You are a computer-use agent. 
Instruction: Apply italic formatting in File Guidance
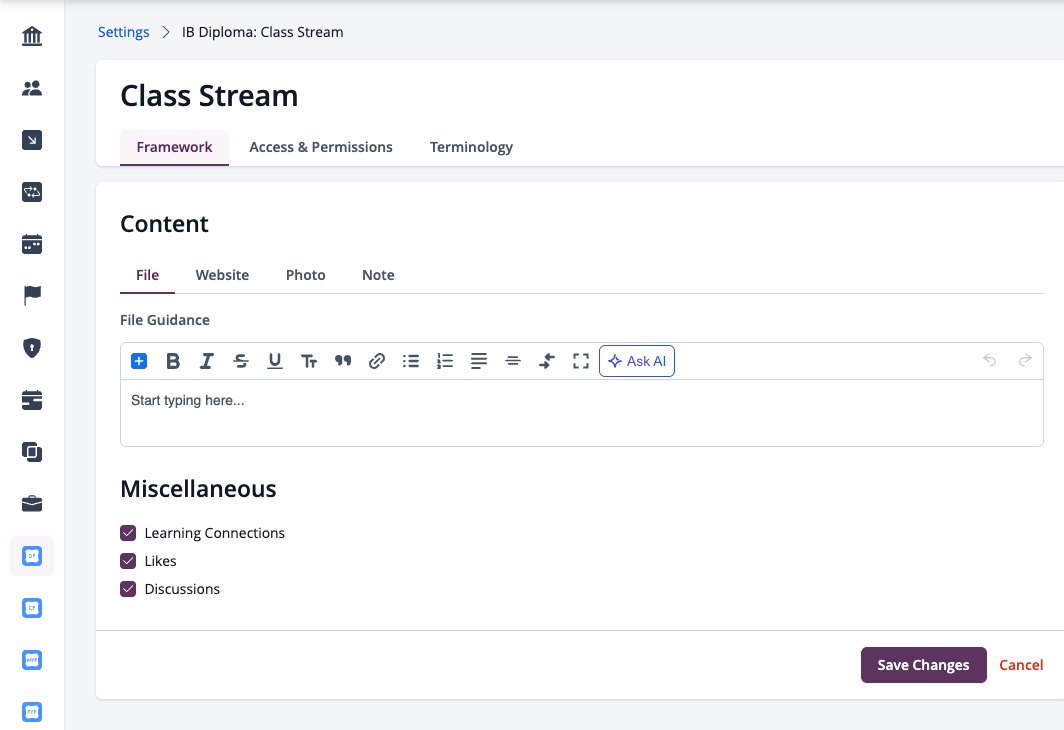coord(207,361)
